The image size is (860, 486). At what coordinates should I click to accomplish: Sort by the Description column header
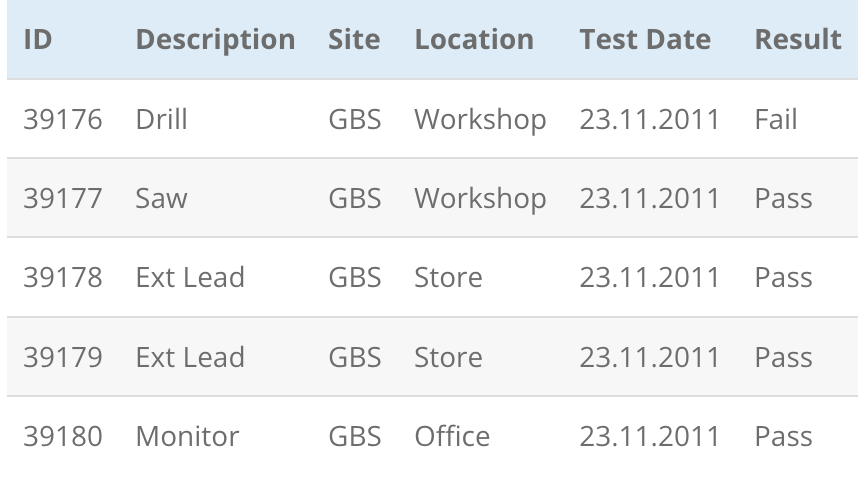(215, 39)
